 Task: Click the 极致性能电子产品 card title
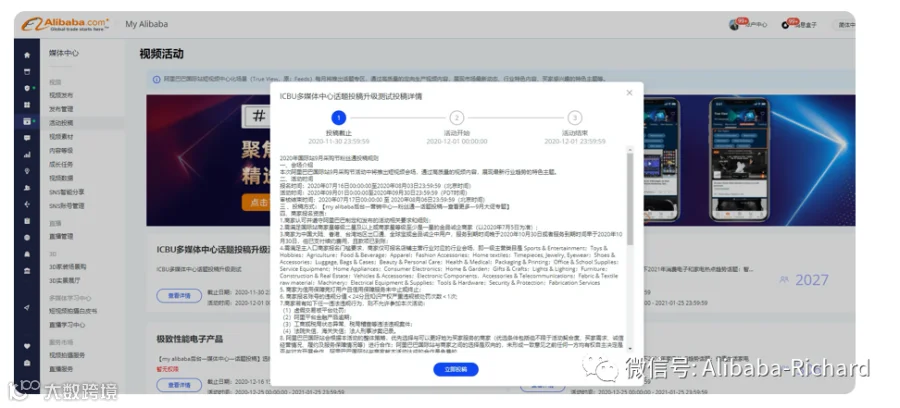(x=189, y=339)
